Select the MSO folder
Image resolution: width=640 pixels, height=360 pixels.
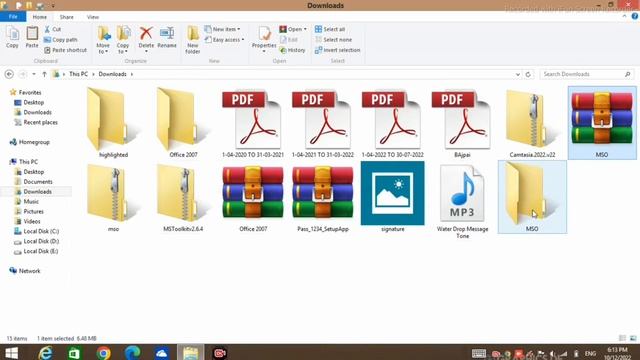pos(532,197)
